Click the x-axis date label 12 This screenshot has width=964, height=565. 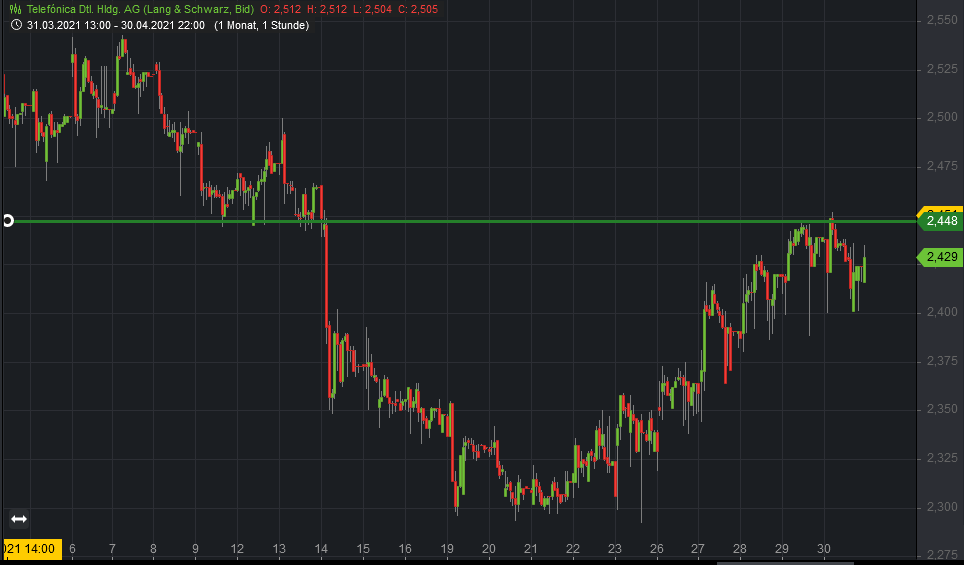coord(237,549)
